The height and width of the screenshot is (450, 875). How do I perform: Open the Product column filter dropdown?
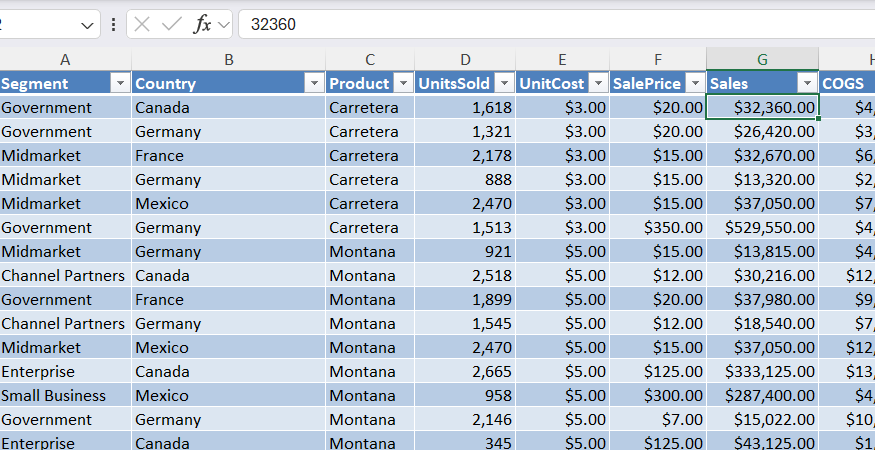(x=403, y=84)
